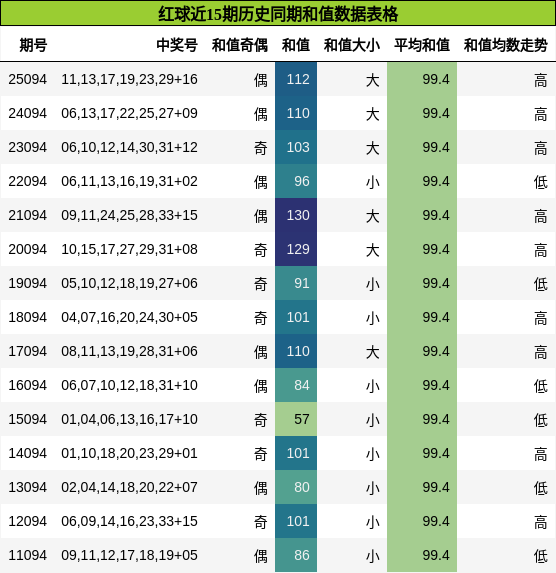Select winning numbers 06,07,10,12,18,31+10

pos(129,385)
